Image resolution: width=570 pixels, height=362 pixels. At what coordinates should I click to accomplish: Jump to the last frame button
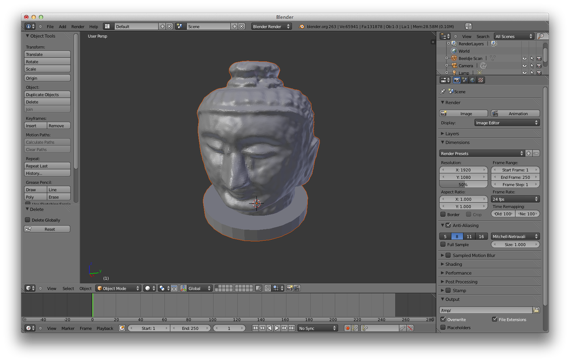pyautogui.click(x=292, y=328)
